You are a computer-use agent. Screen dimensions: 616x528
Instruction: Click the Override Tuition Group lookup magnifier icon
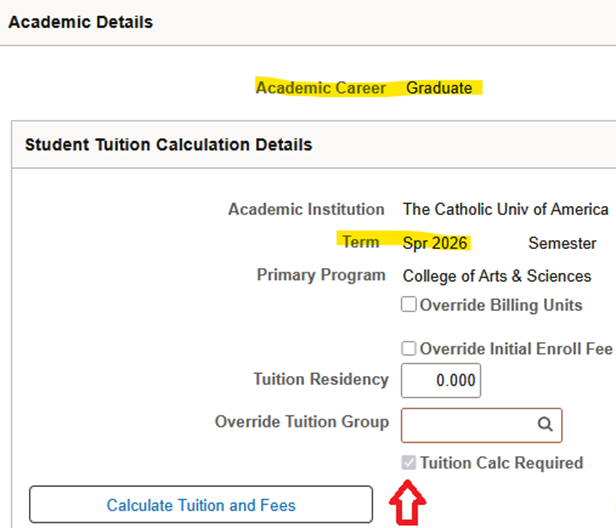(545, 424)
